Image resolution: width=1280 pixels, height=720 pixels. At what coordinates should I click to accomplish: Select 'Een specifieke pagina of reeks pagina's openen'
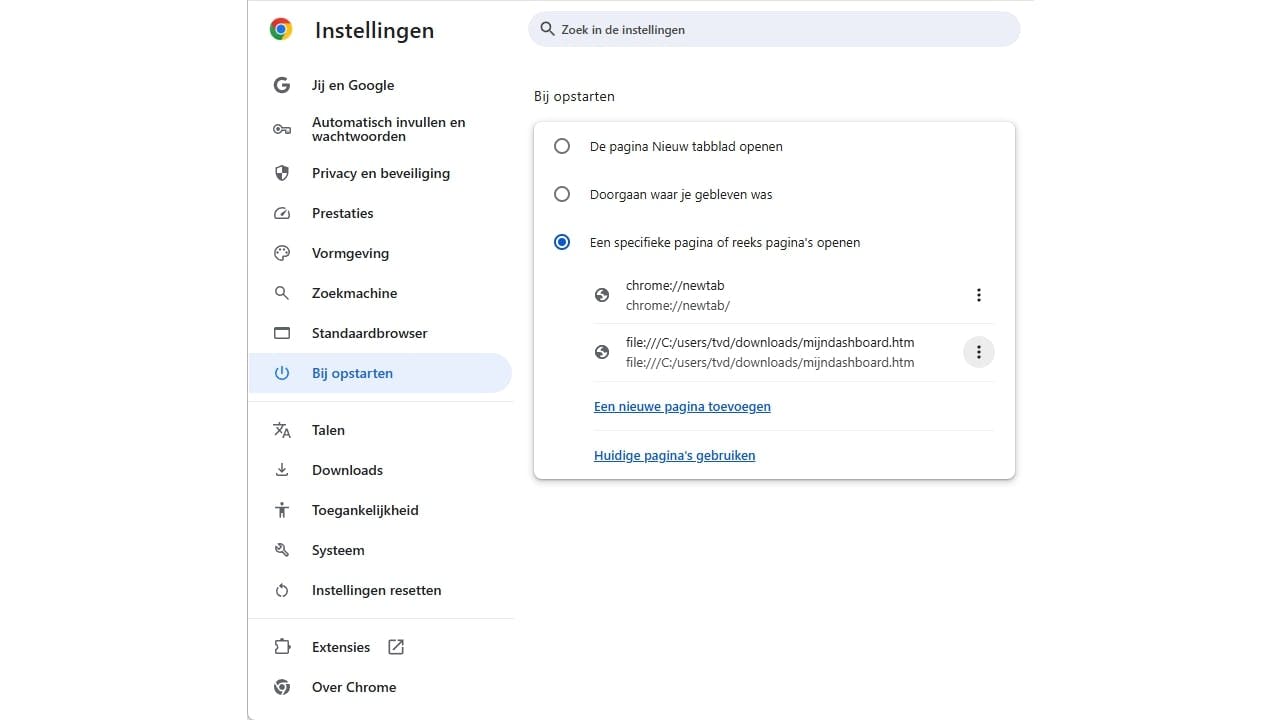pyautogui.click(x=562, y=242)
